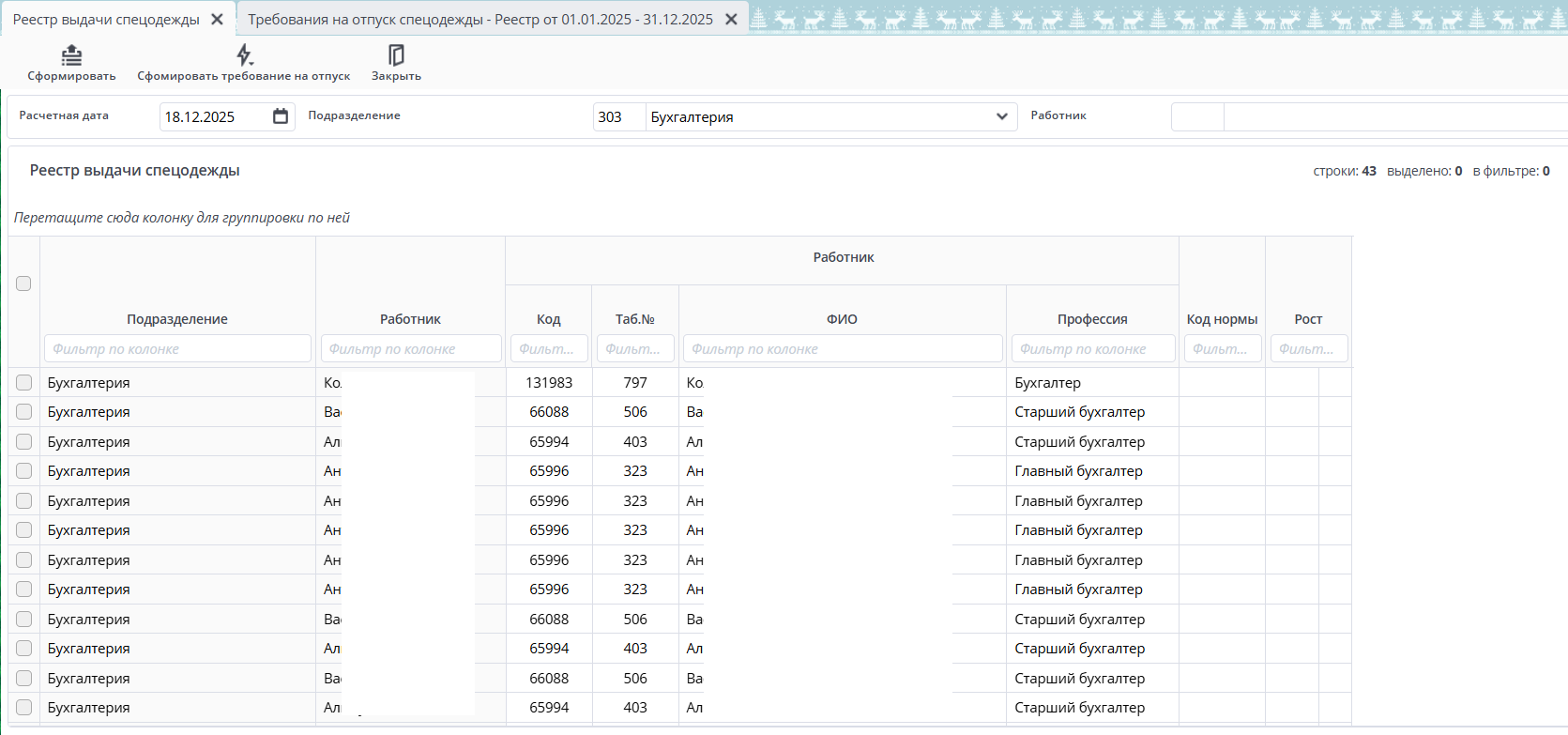Check the first row with code 131983
Screen dimensions: 1568x735
click(x=24, y=382)
